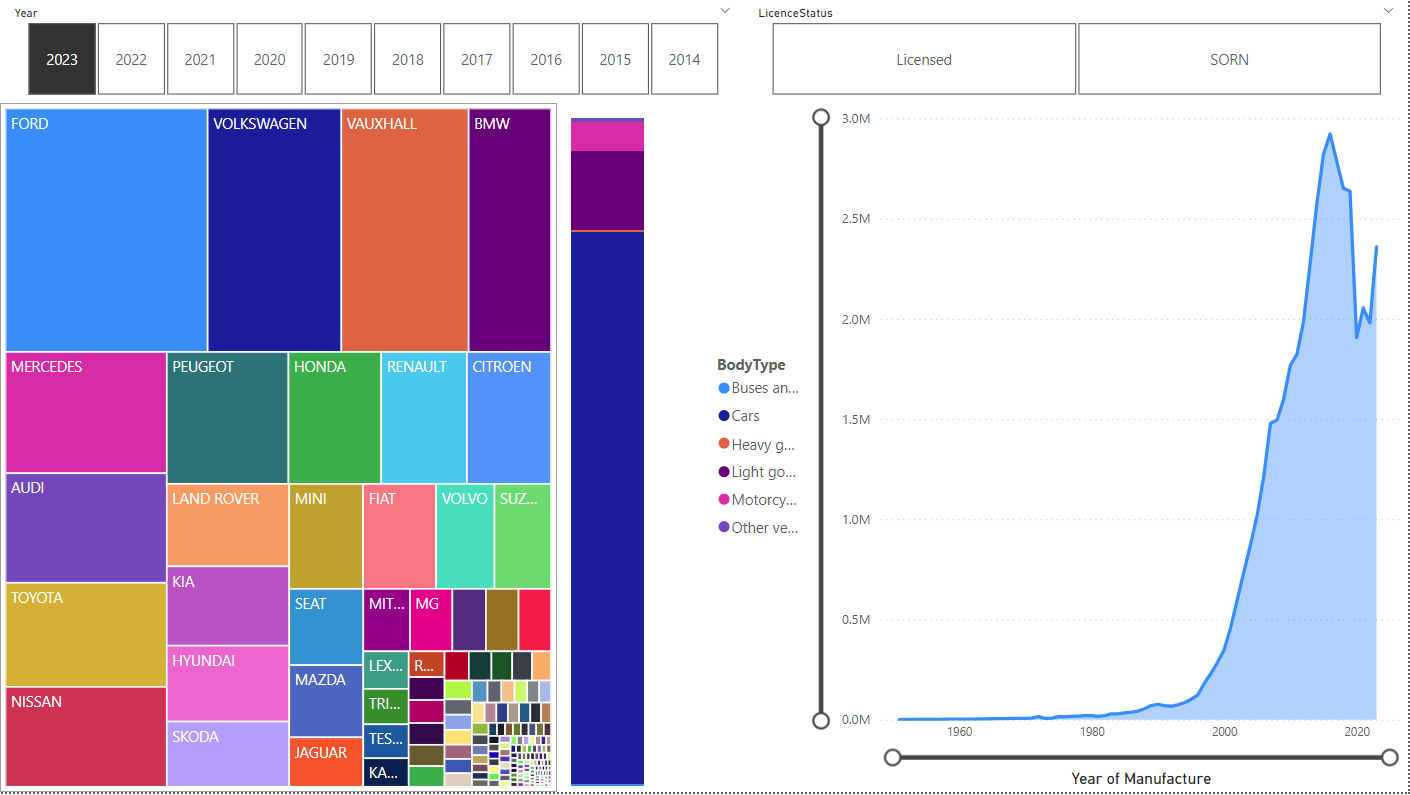Click the LAND ROVER treemap tile
Screen dimensions: 1410x795
228,525
